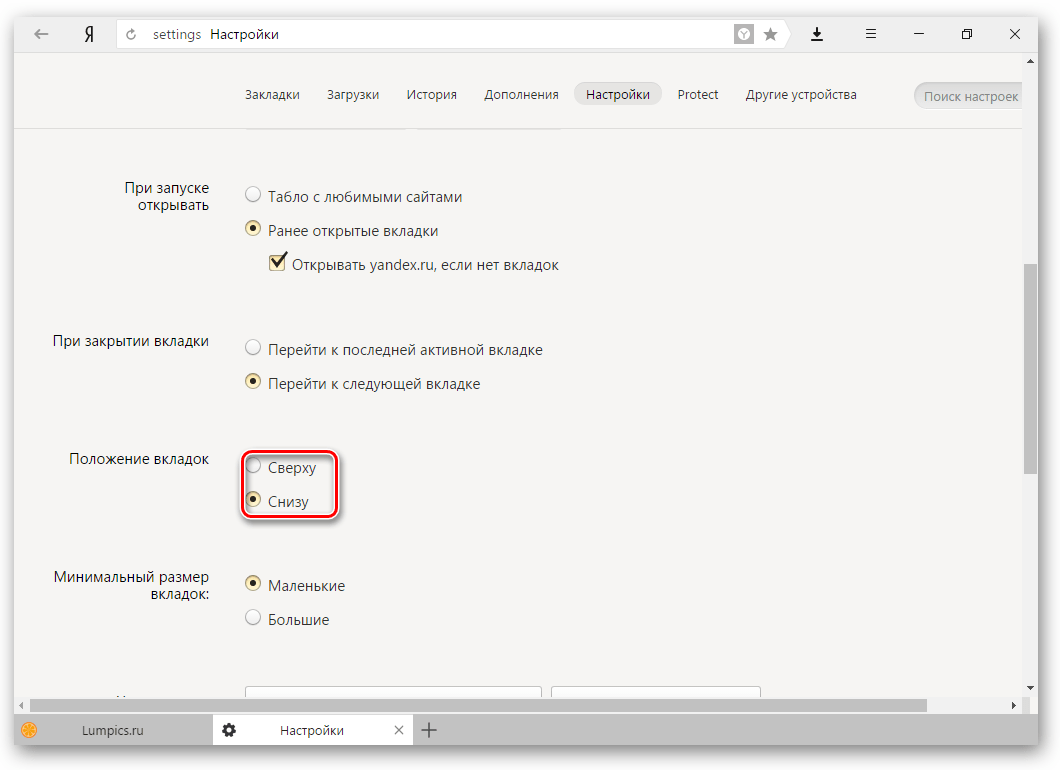Image resolution: width=1060 pixels, height=770 pixels.
Task: Select 'Табло с любимыми сайтами' radio option
Action: click(253, 195)
